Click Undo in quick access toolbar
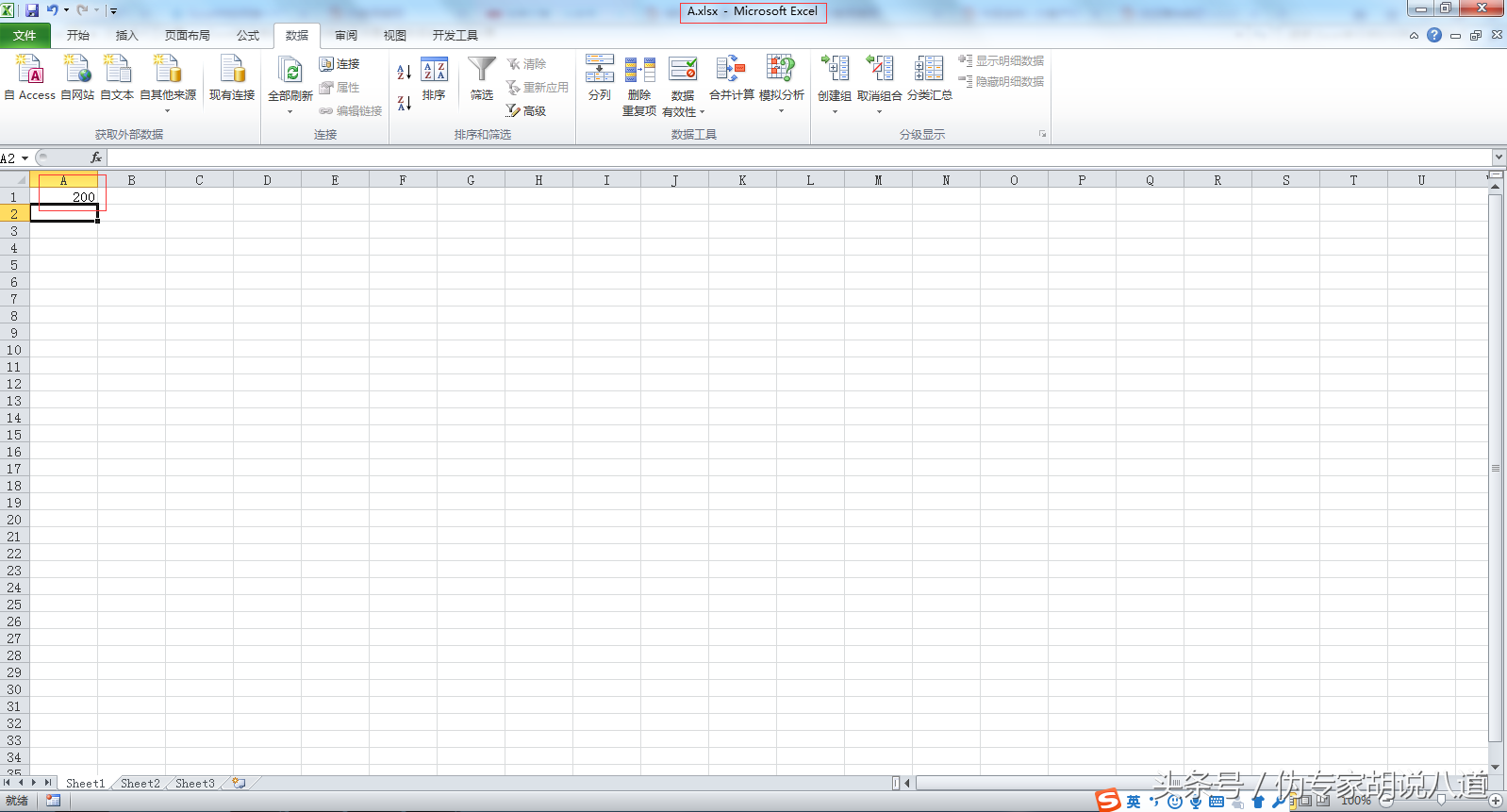 (x=53, y=10)
